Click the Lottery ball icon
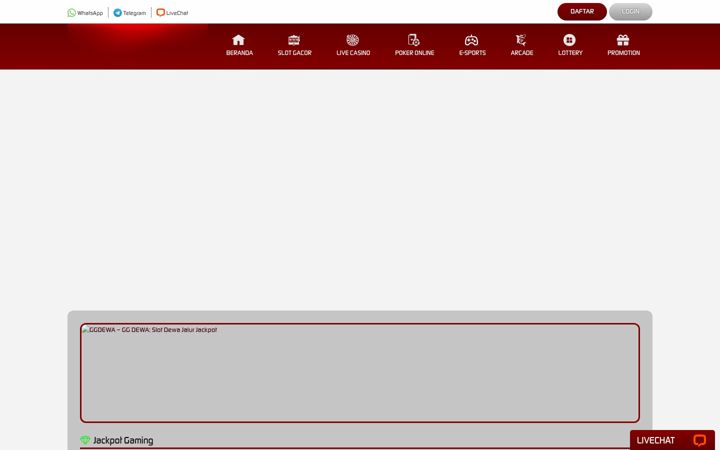 click(569, 40)
